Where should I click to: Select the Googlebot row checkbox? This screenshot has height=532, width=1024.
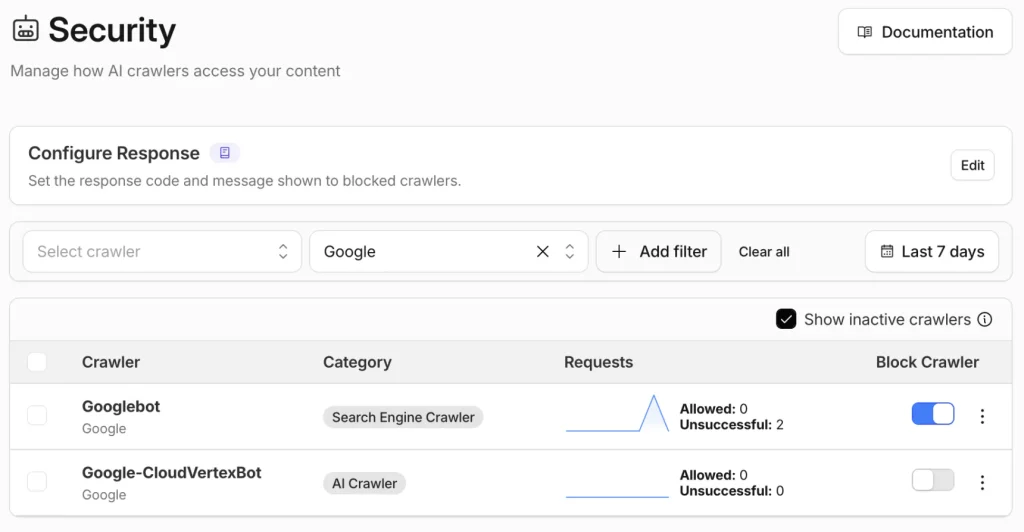point(37,416)
